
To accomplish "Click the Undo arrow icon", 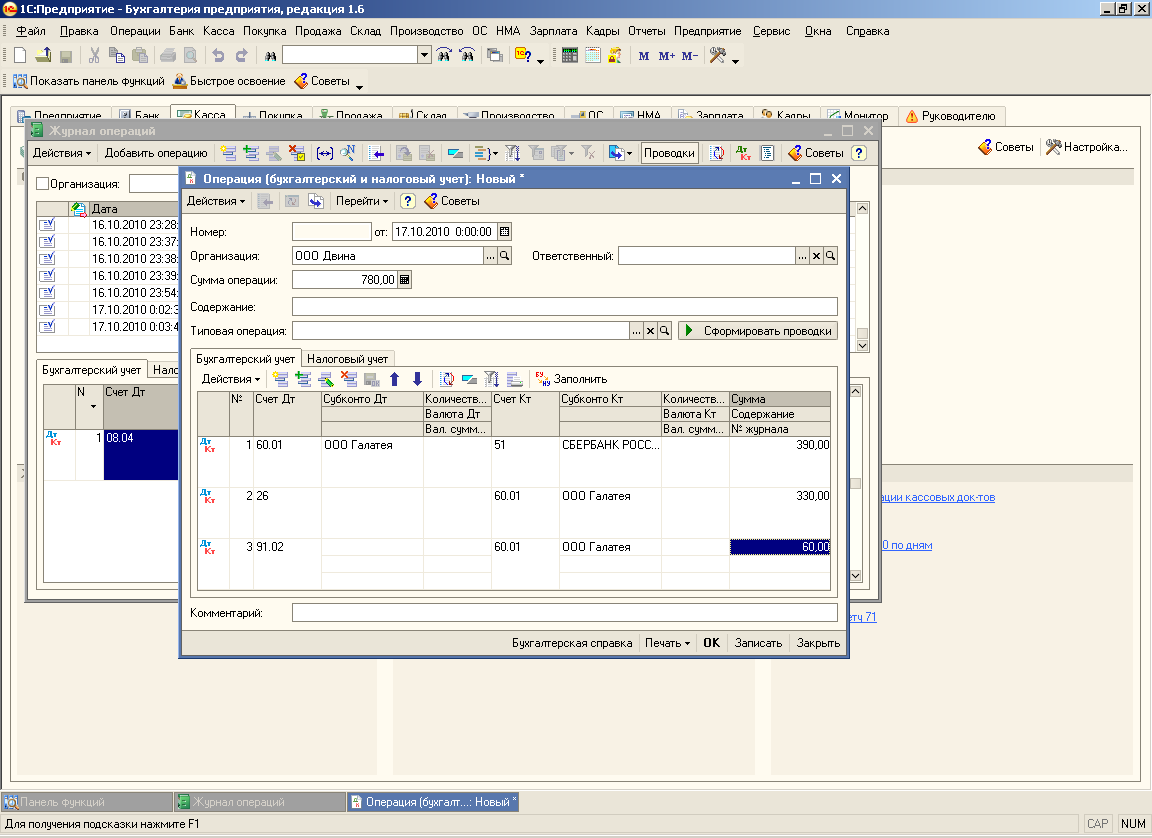I will coord(218,55).
